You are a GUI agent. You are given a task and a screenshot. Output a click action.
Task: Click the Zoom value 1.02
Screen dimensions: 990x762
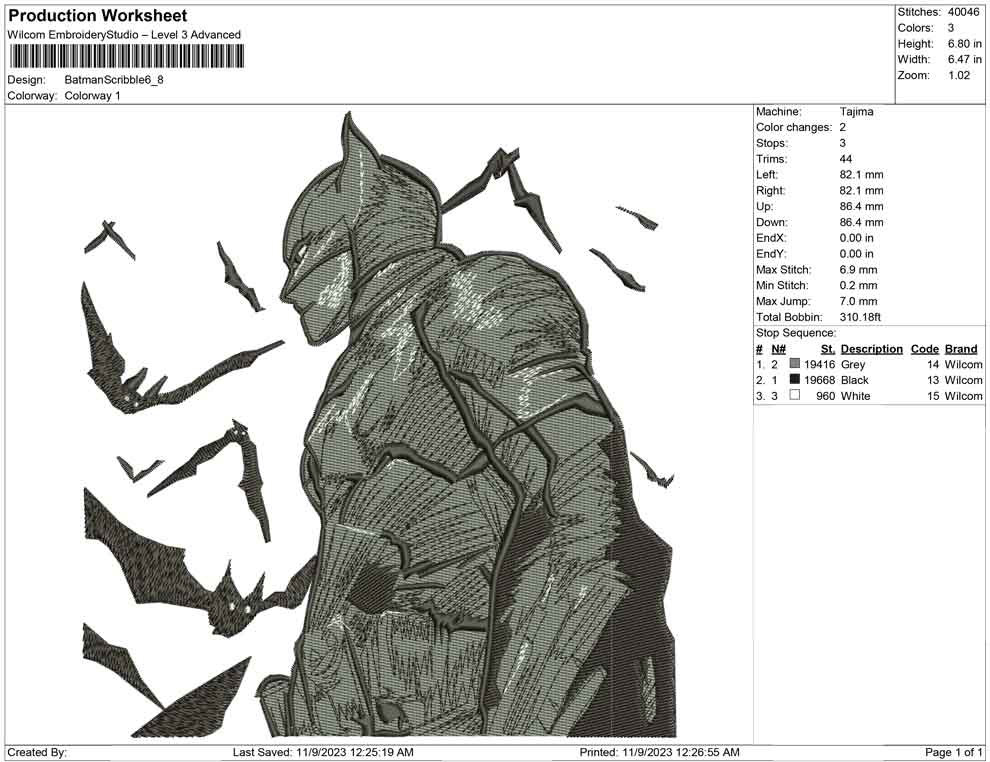click(959, 76)
